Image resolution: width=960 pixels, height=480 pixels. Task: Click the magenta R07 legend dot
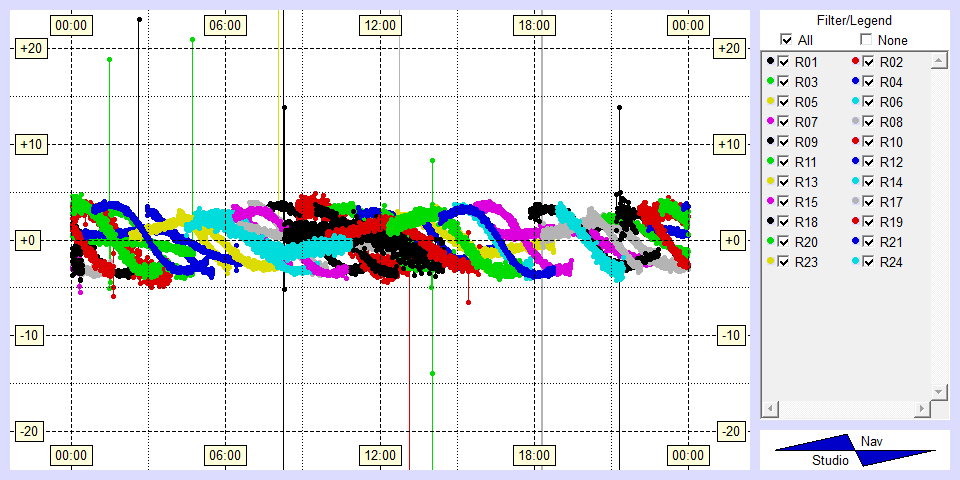coord(770,122)
